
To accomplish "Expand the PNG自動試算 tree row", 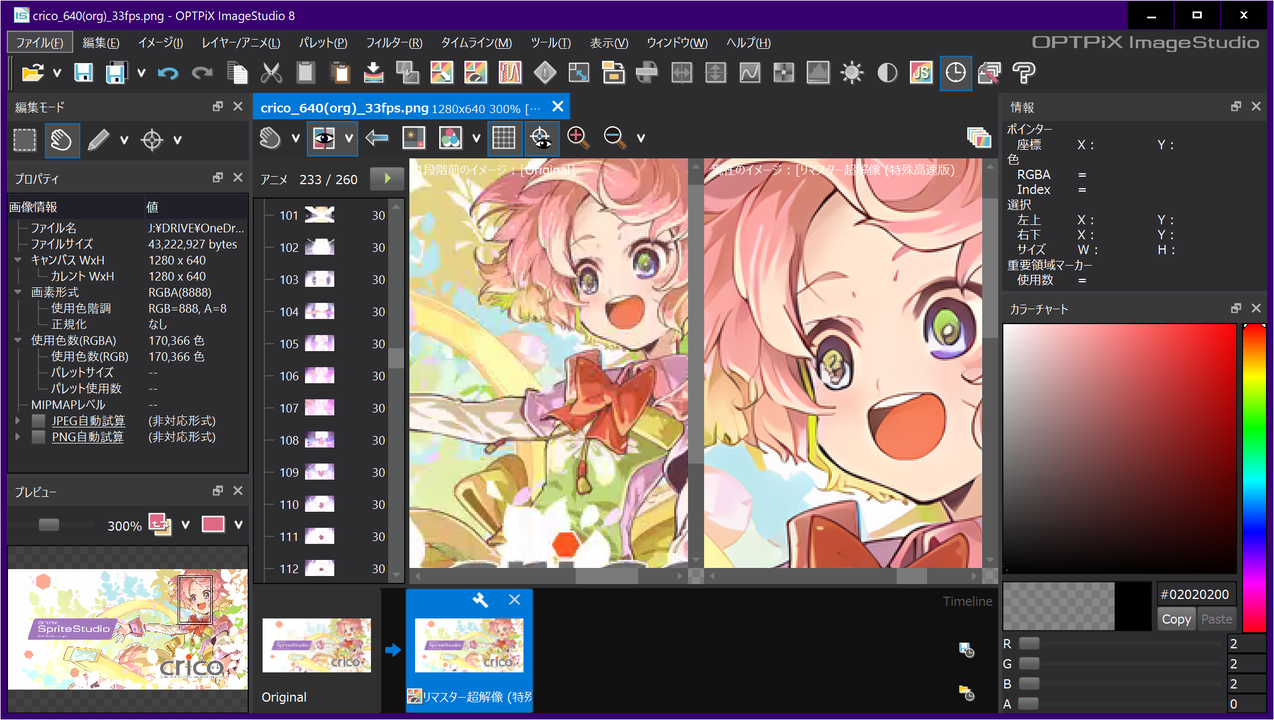I will click(17, 437).
